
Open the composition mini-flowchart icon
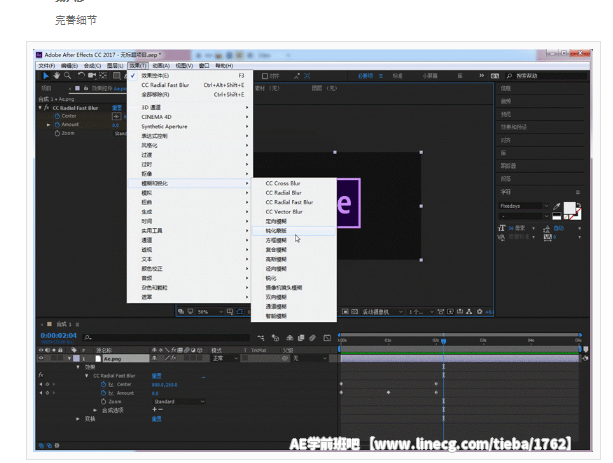[260, 337]
